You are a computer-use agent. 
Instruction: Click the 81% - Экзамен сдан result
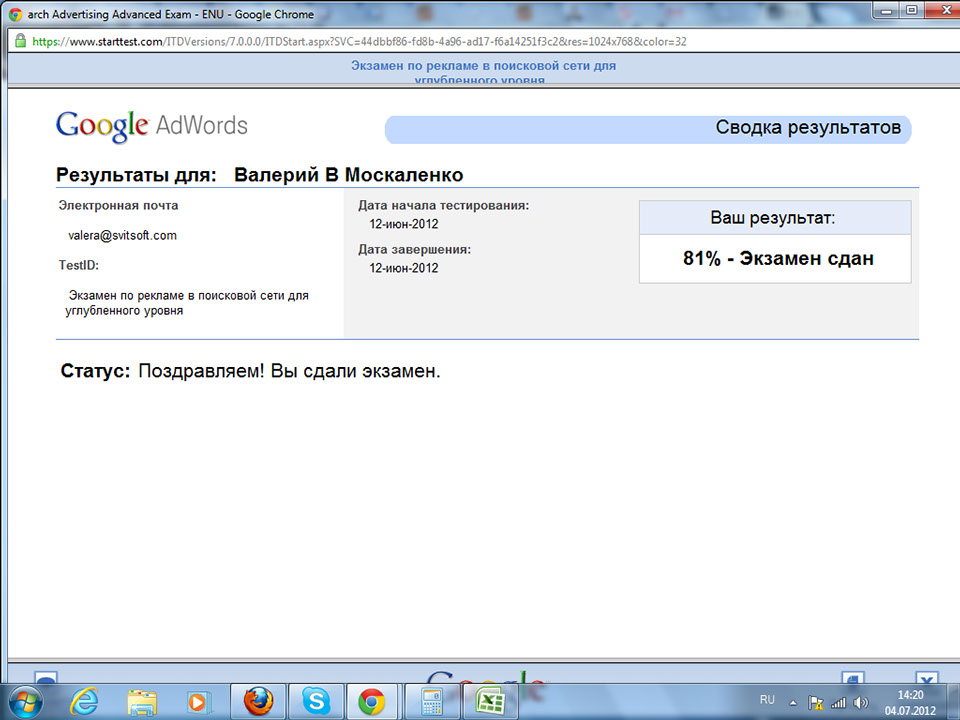(778, 258)
